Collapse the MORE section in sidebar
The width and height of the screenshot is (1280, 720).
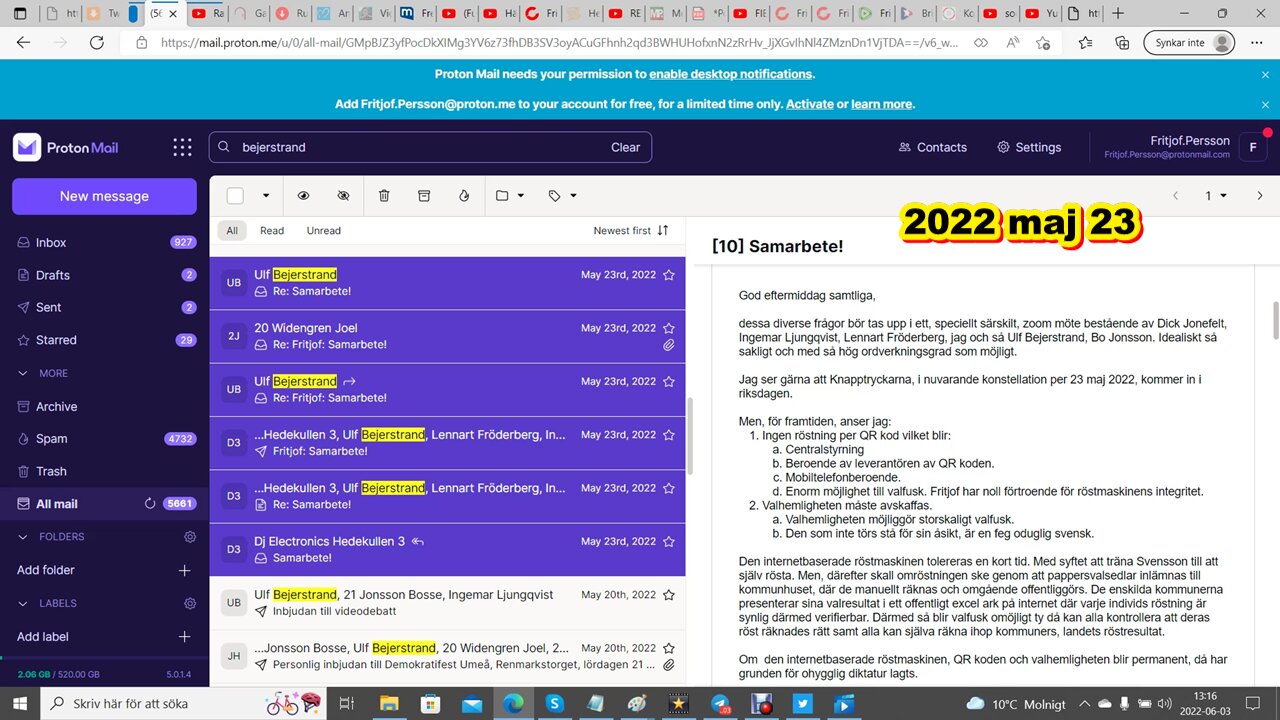(x=23, y=373)
